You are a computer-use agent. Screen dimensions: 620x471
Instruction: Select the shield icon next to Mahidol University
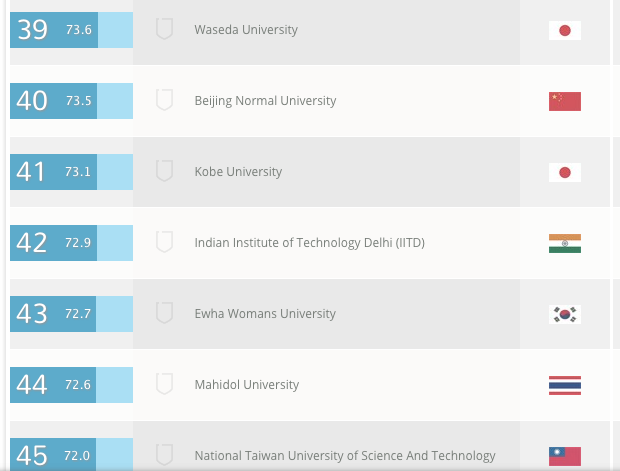165,385
